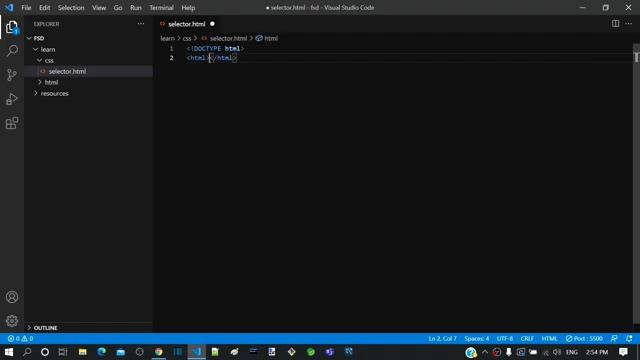The image size is (640, 360).
Task: Click the errors count in status bar
Action: click(14, 339)
